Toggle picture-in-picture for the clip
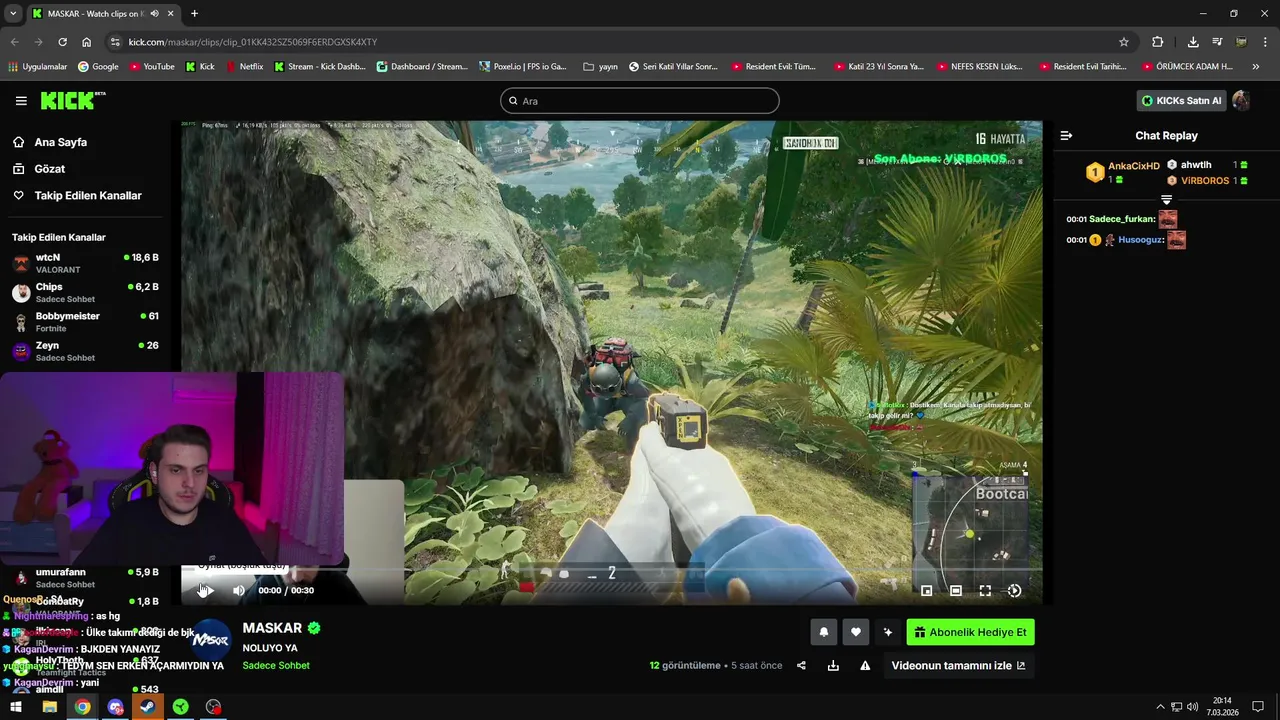Screen dimensions: 1280x720 tap(927, 591)
